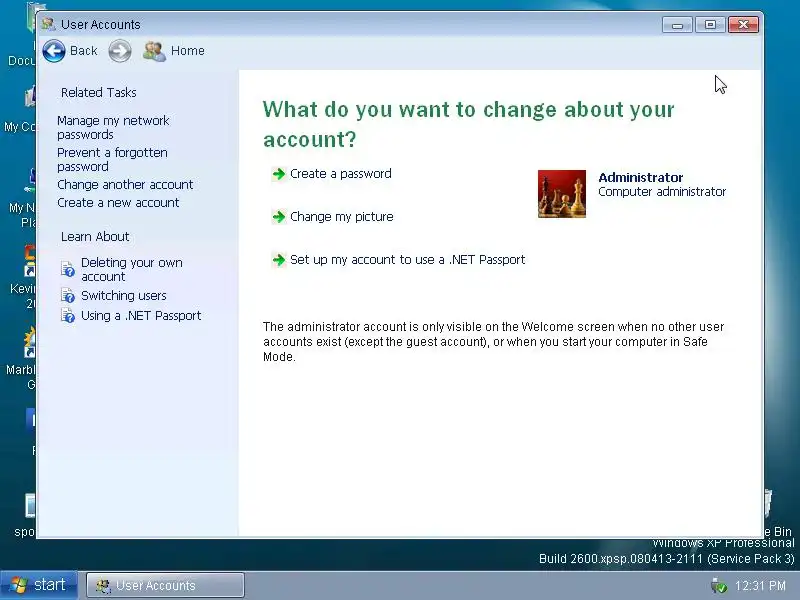Open the Switching users help topic
The width and height of the screenshot is (800, 600).
click(x=124, y=295)
